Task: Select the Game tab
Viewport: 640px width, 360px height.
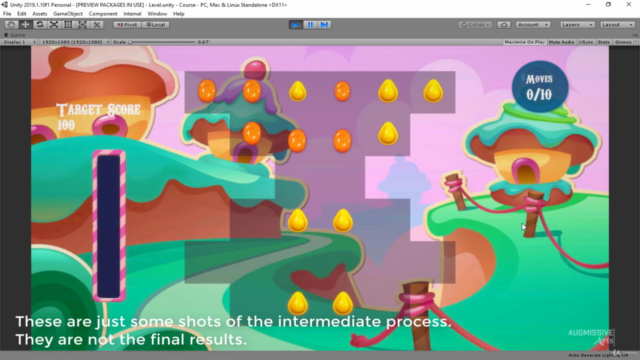Action: (x=15, y=35)
